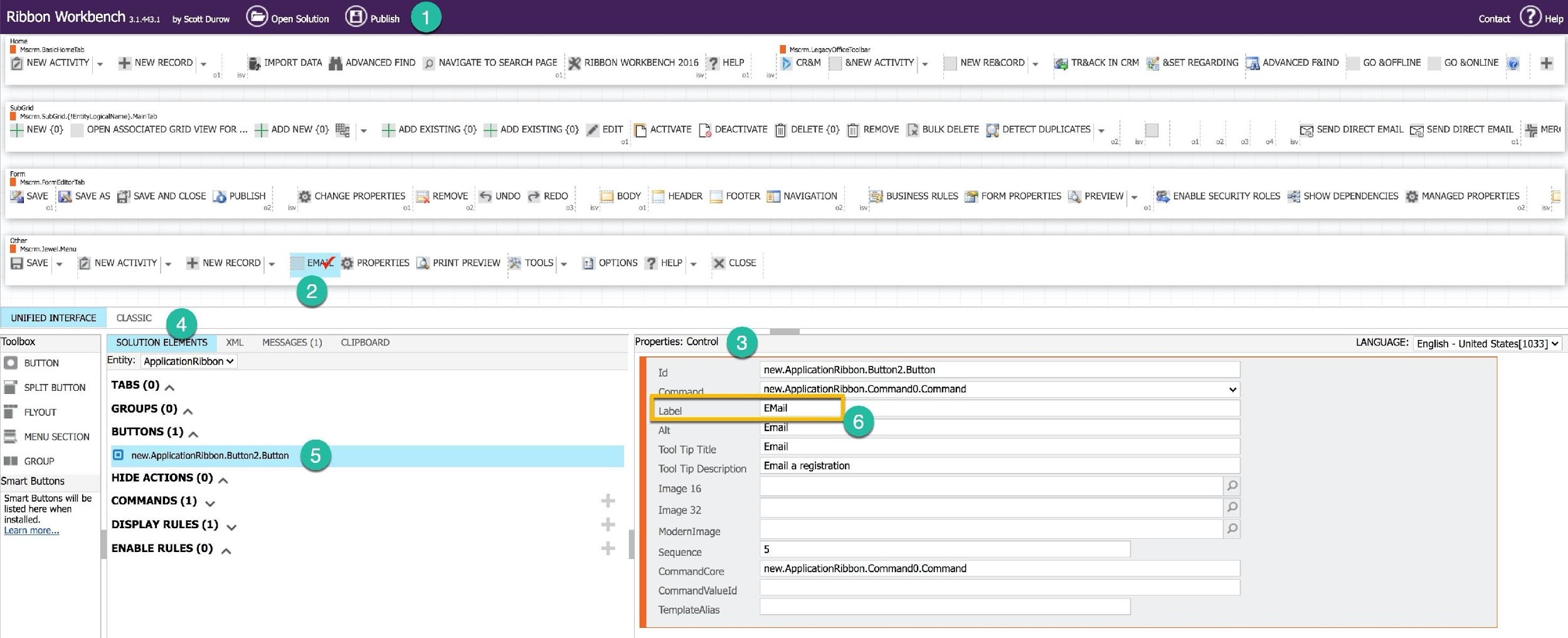Switch to Unified Interface tab
Image resolution: width=1568 pixels, height=638 pixels.
[53, 318]
